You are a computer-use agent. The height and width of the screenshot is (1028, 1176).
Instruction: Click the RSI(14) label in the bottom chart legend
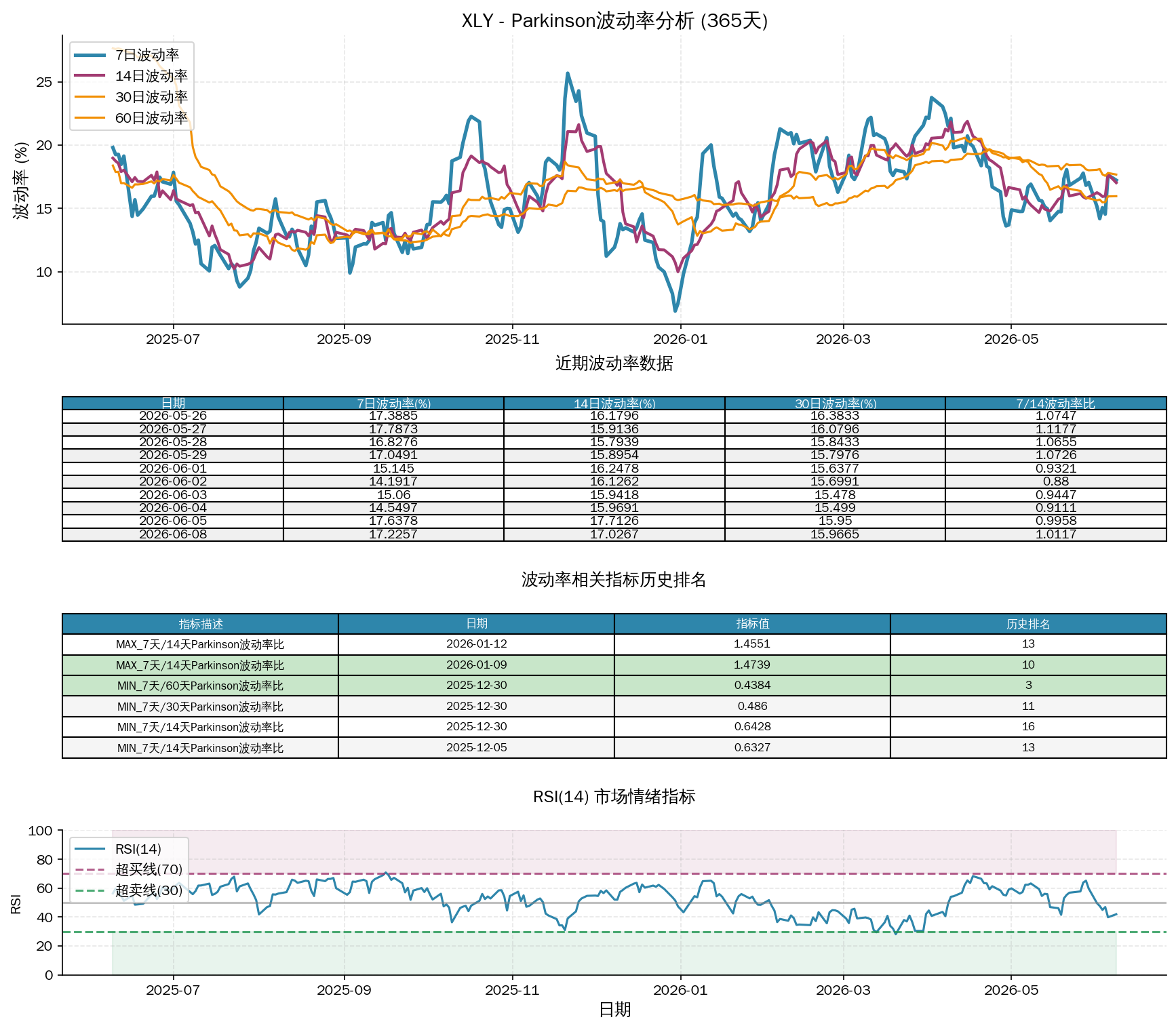click(x=138, y=849)
